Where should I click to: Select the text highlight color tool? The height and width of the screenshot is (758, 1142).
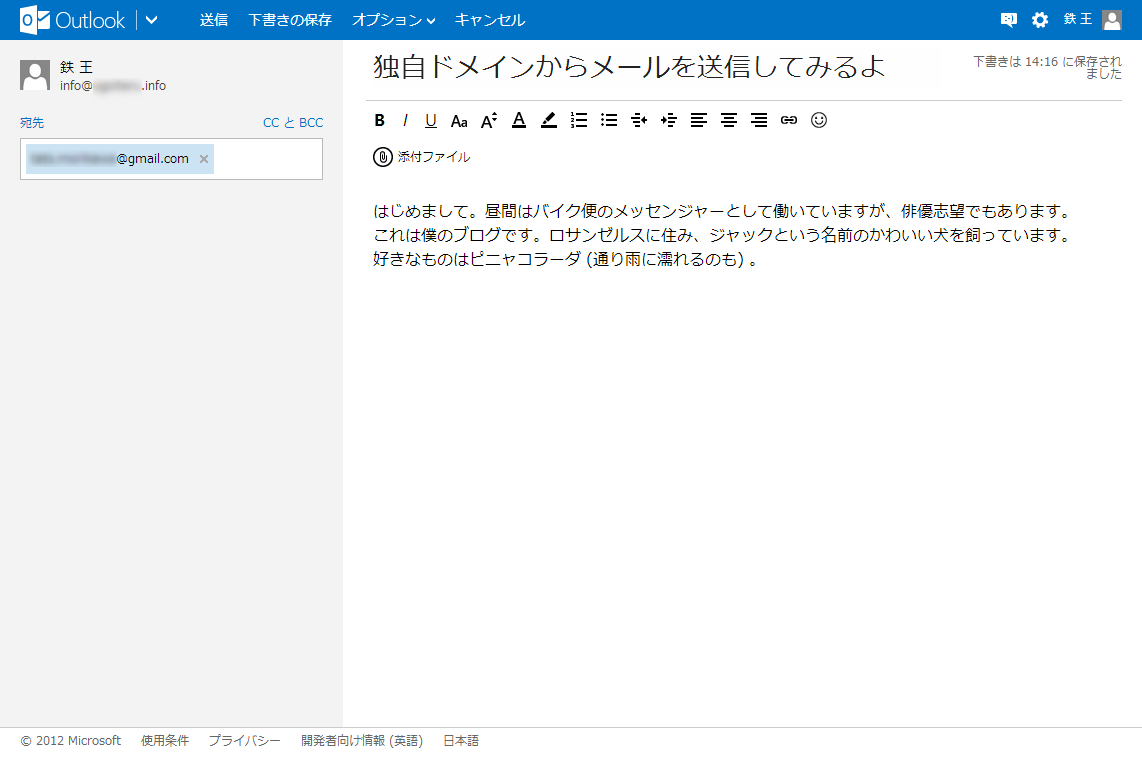pyautogui.click(x=549, y=121)
